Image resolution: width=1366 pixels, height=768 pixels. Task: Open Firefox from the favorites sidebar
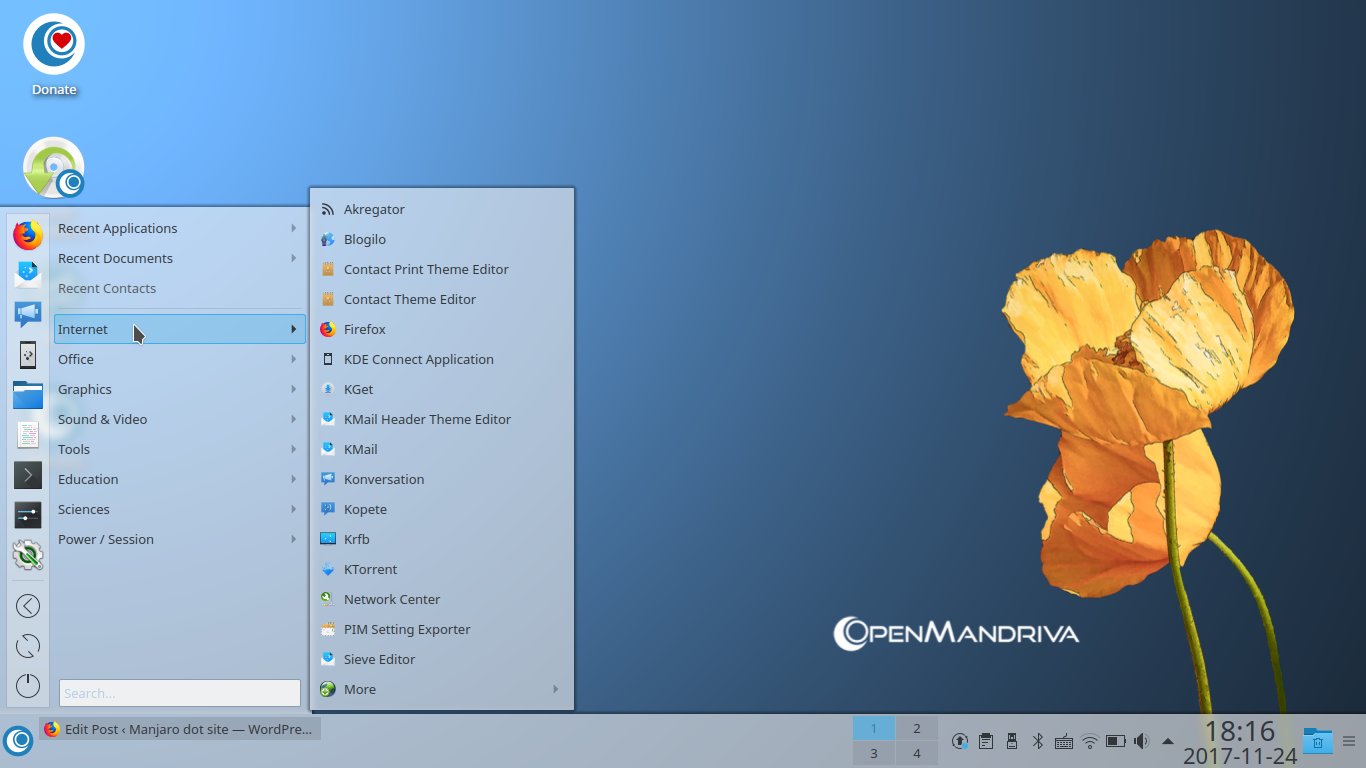pos(28,235)
